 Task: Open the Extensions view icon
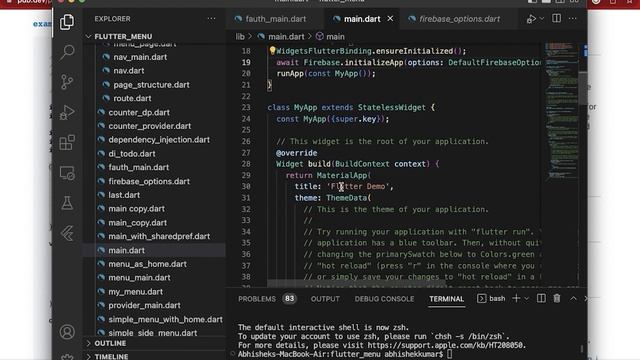coord(67,142)
